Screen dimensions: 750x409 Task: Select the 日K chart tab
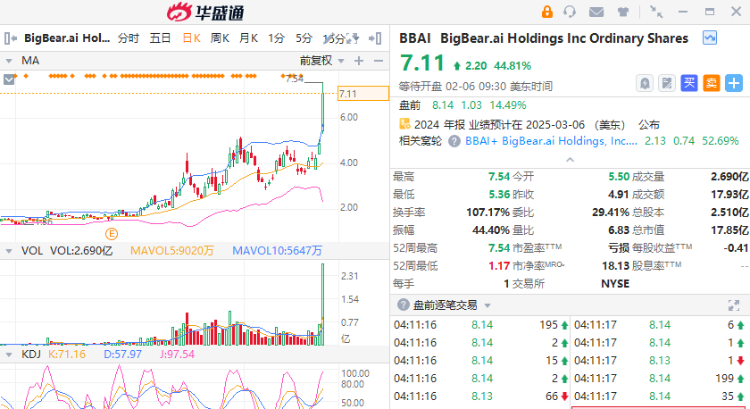click(x=191, y=38)
